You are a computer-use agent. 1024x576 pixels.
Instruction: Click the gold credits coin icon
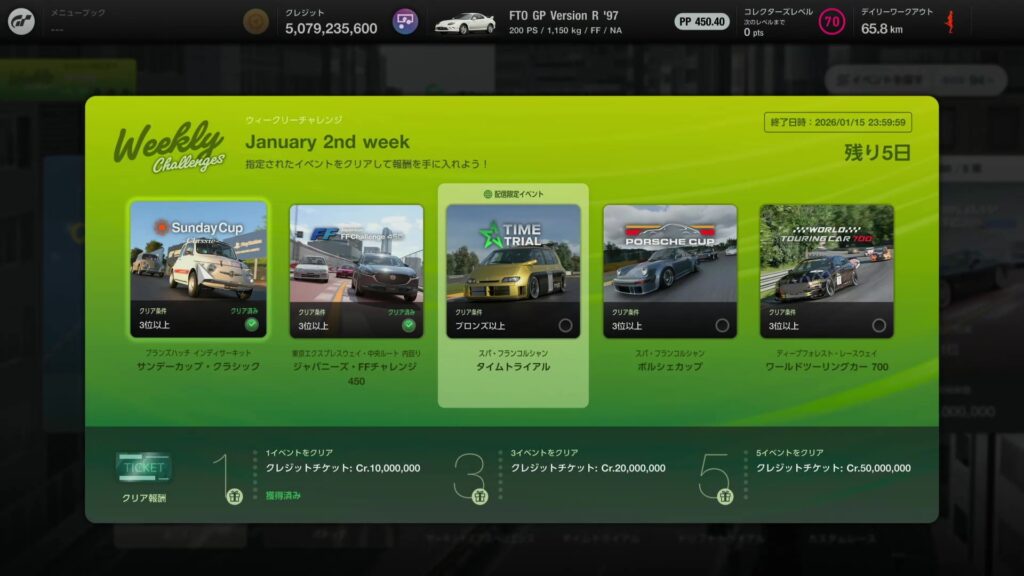coord(256,21)
